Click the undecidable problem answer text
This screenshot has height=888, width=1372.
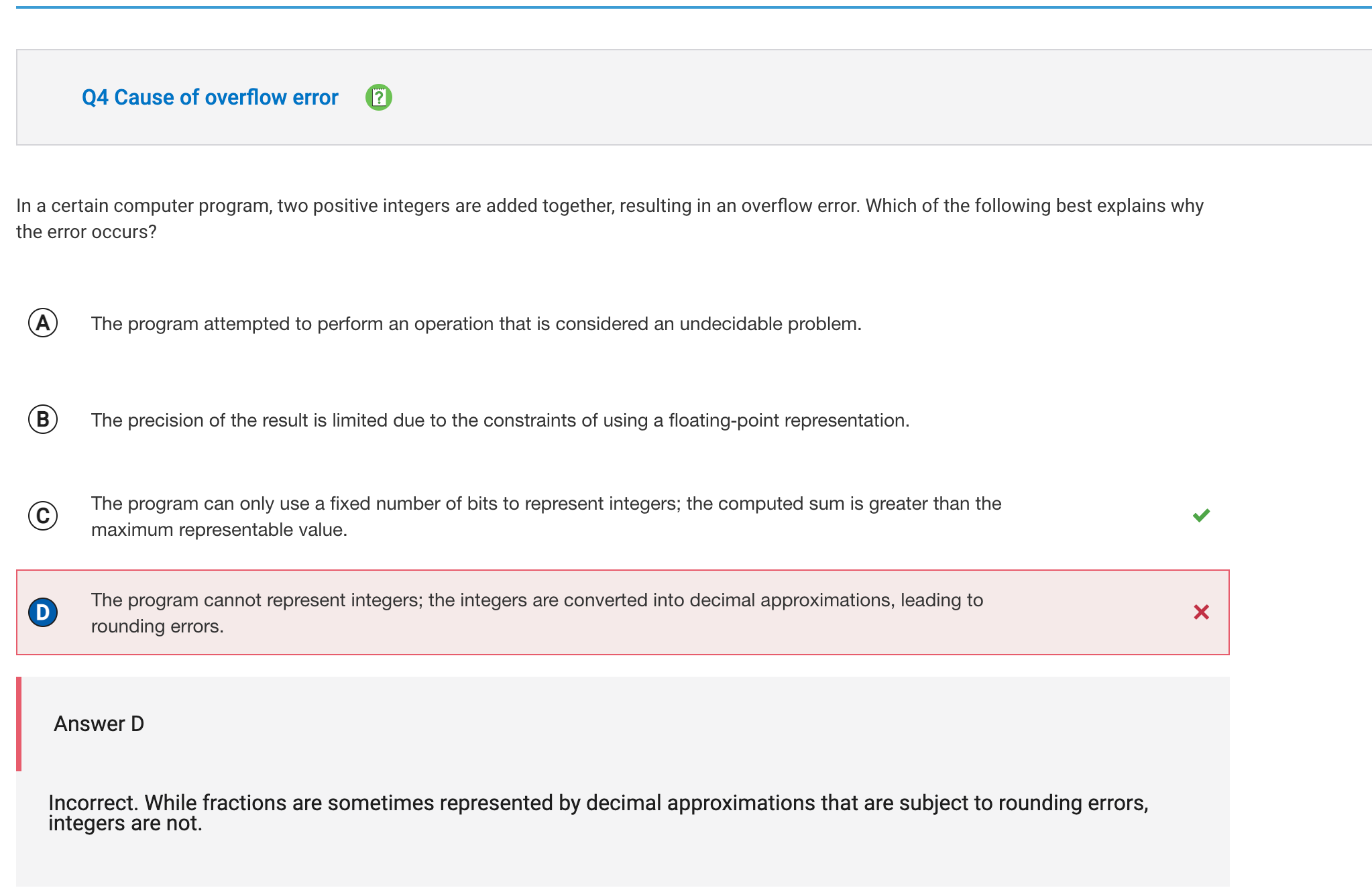476,324
